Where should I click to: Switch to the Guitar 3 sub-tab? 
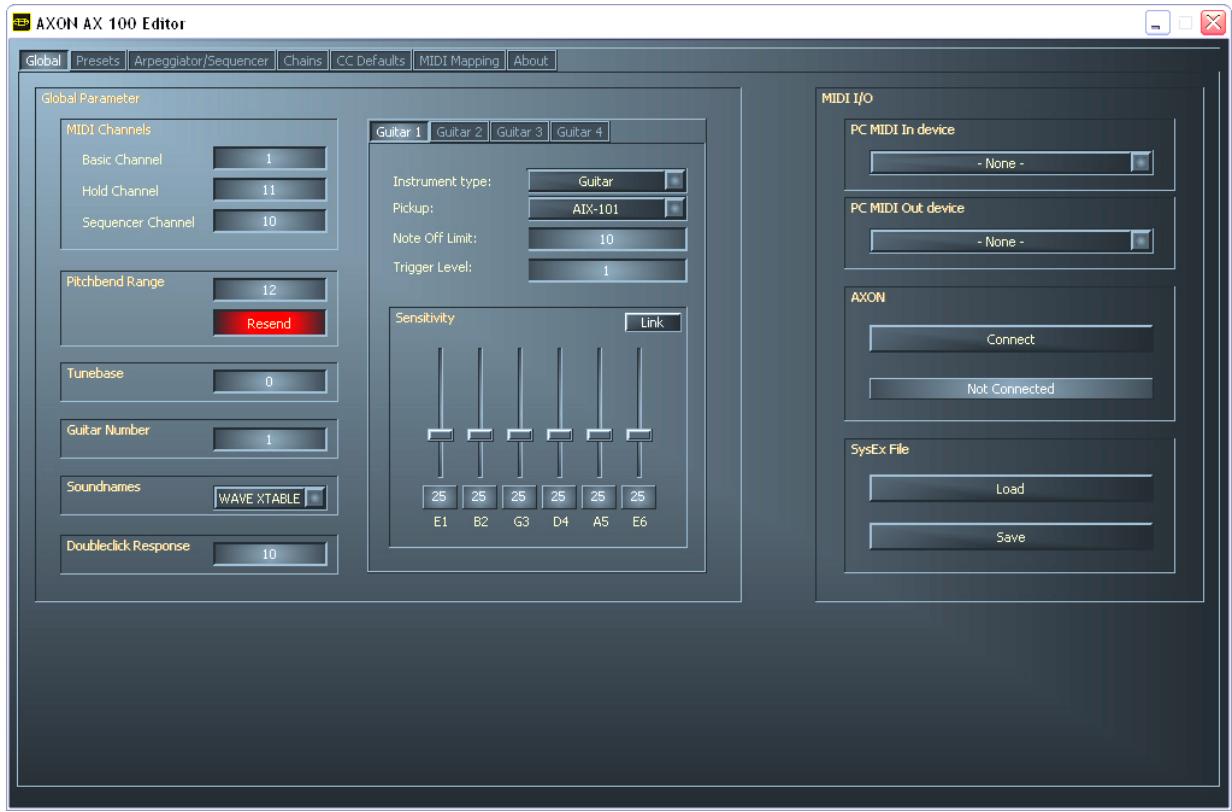tap(520, 132)
